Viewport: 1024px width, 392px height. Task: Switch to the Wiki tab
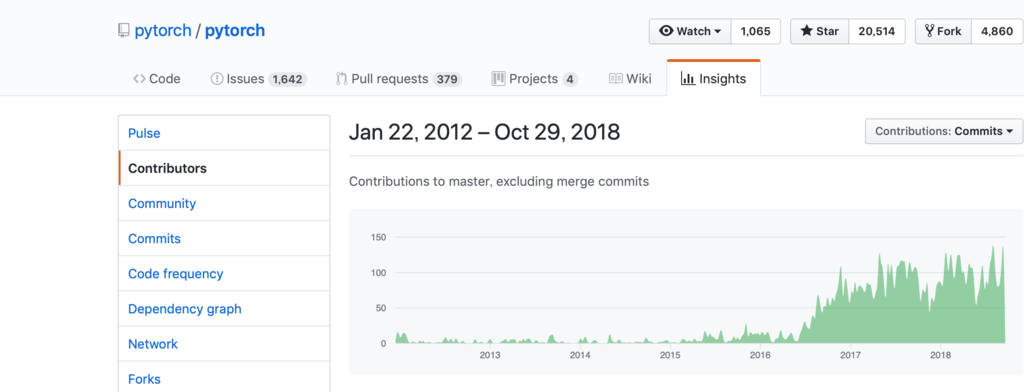(x=630, y=79)
